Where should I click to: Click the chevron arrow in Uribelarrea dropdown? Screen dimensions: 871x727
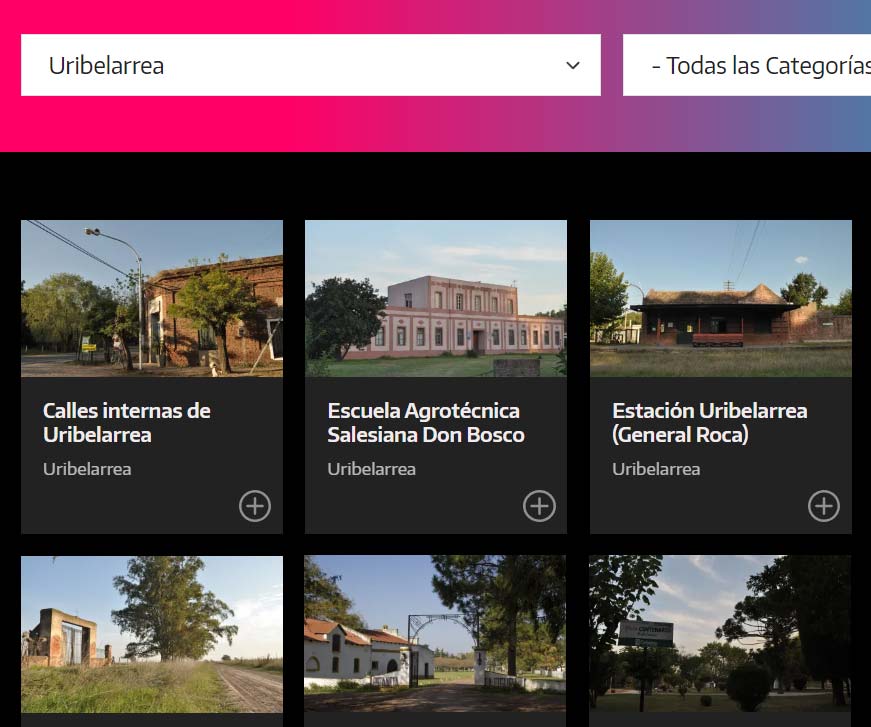[x=573, y=66]
